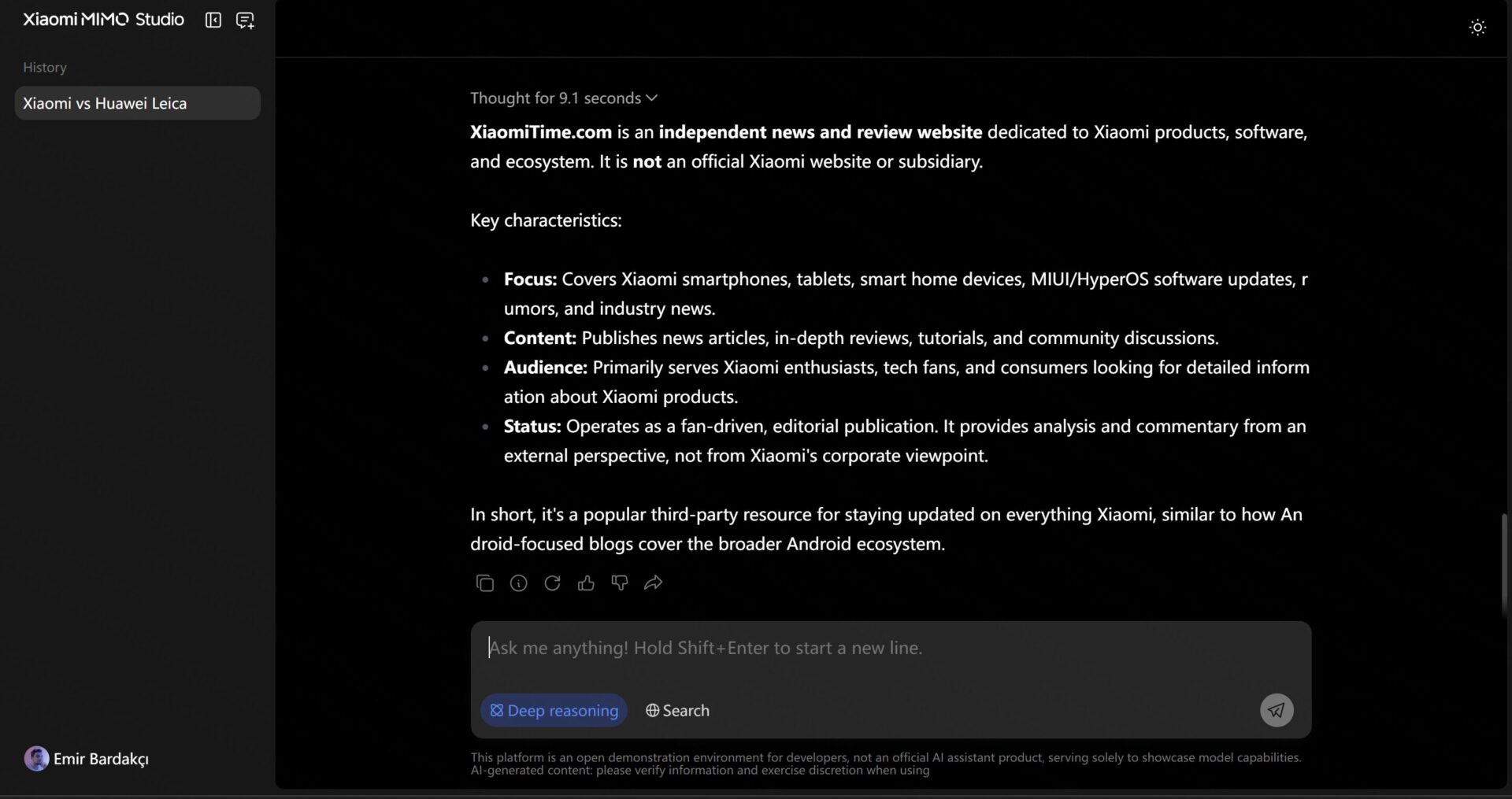Collapse the History sidebar
Screen dimensions: 1512x799
click(x=213, y=20)
